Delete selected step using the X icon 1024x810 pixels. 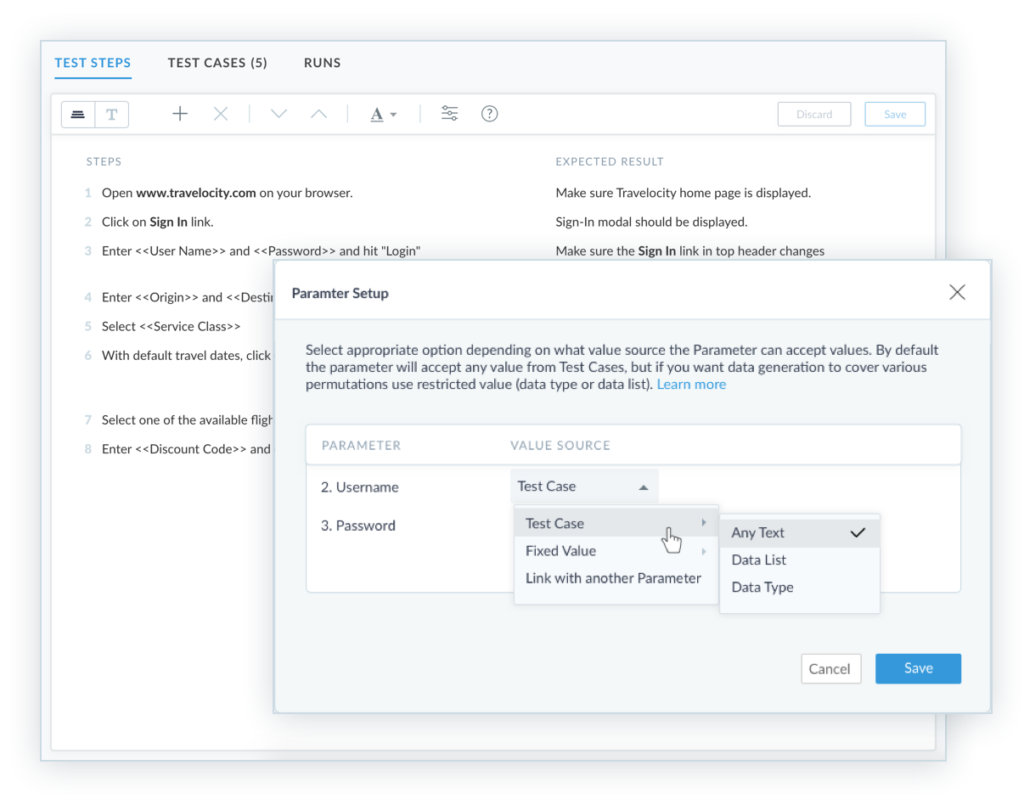(x=220, y=113)
